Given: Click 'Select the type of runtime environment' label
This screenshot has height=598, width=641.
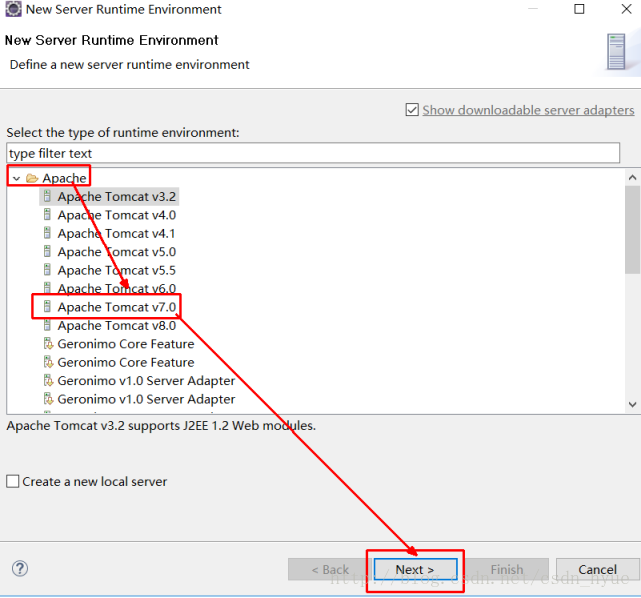Looking at the screenshot, I should click(x=123, y=132).
